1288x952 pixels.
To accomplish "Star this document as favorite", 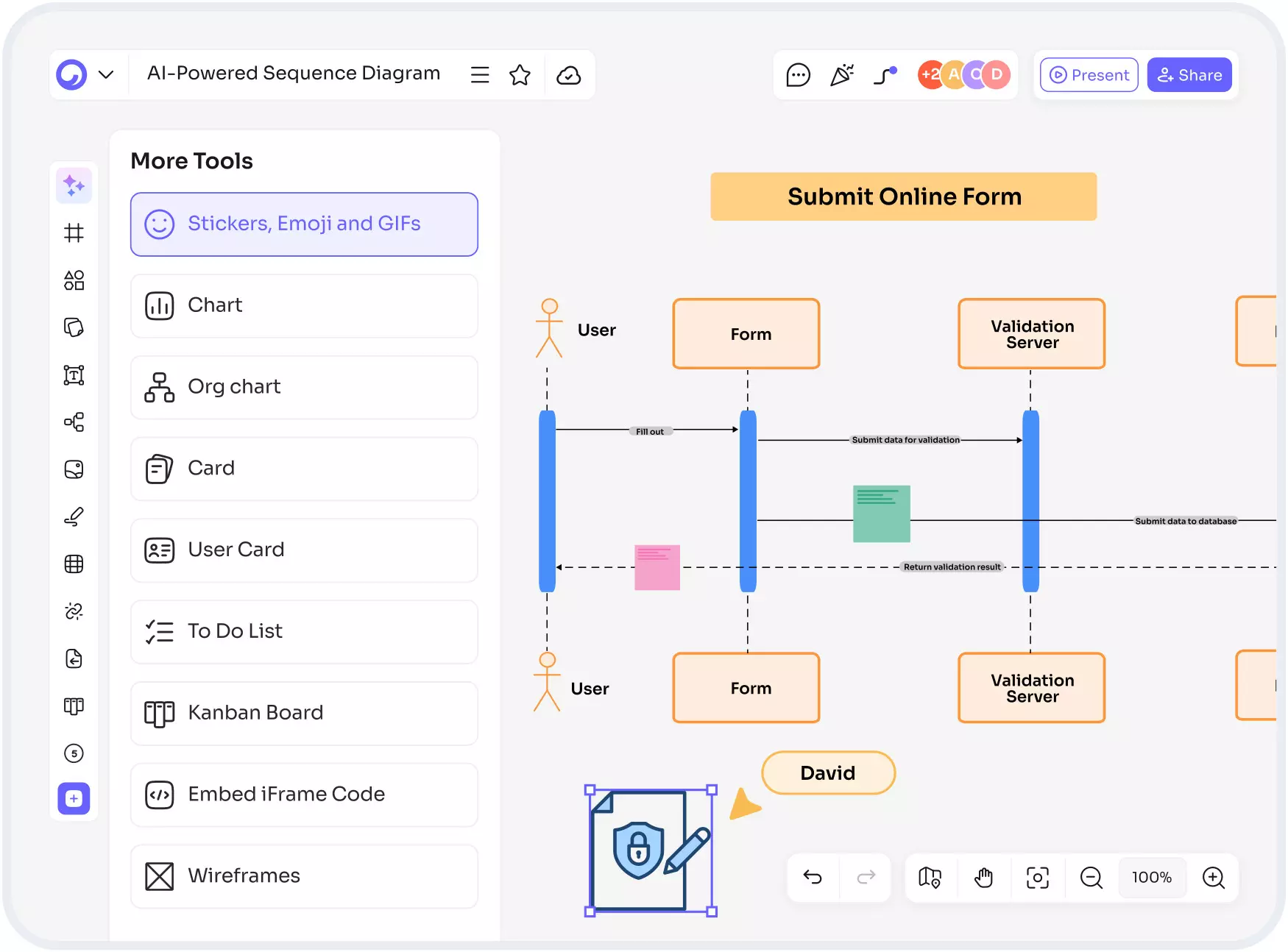I will 520,74.
